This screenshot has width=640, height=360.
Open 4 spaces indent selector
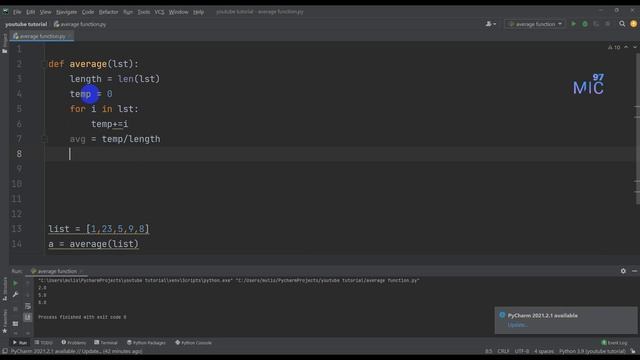click(x=544, y=351)
